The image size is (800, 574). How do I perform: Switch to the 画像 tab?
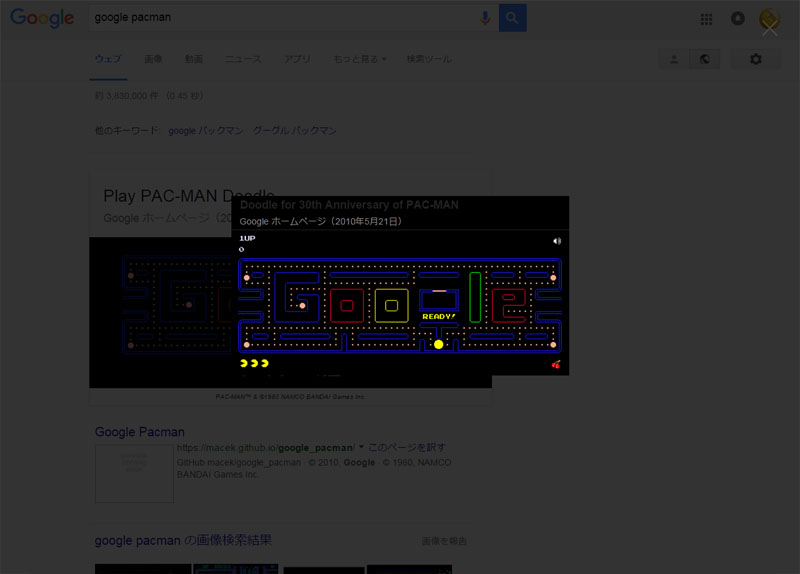pos(153,59)
